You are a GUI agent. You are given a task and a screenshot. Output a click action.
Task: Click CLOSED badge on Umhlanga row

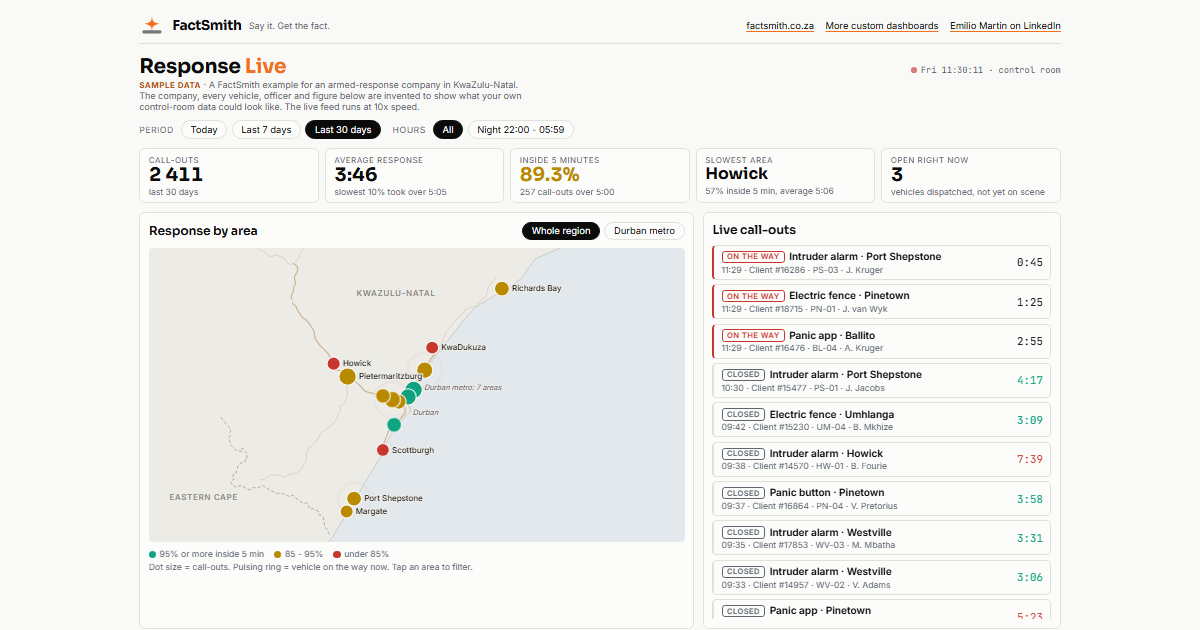(743, 414)
